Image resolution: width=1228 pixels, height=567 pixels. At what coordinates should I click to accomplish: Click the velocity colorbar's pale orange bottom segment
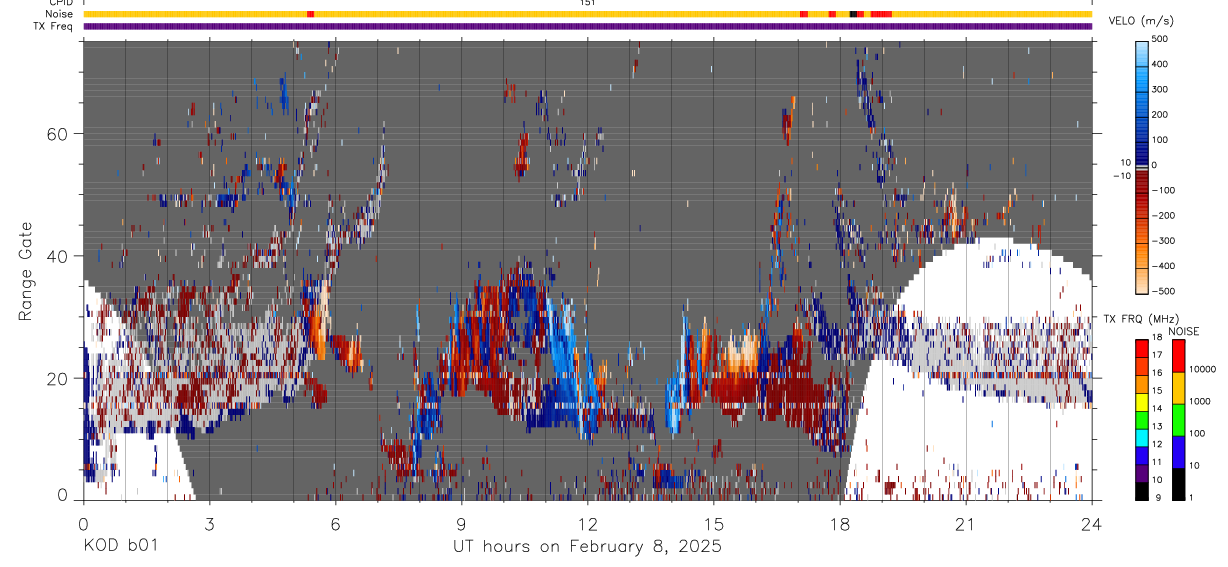coord(1141,280)
